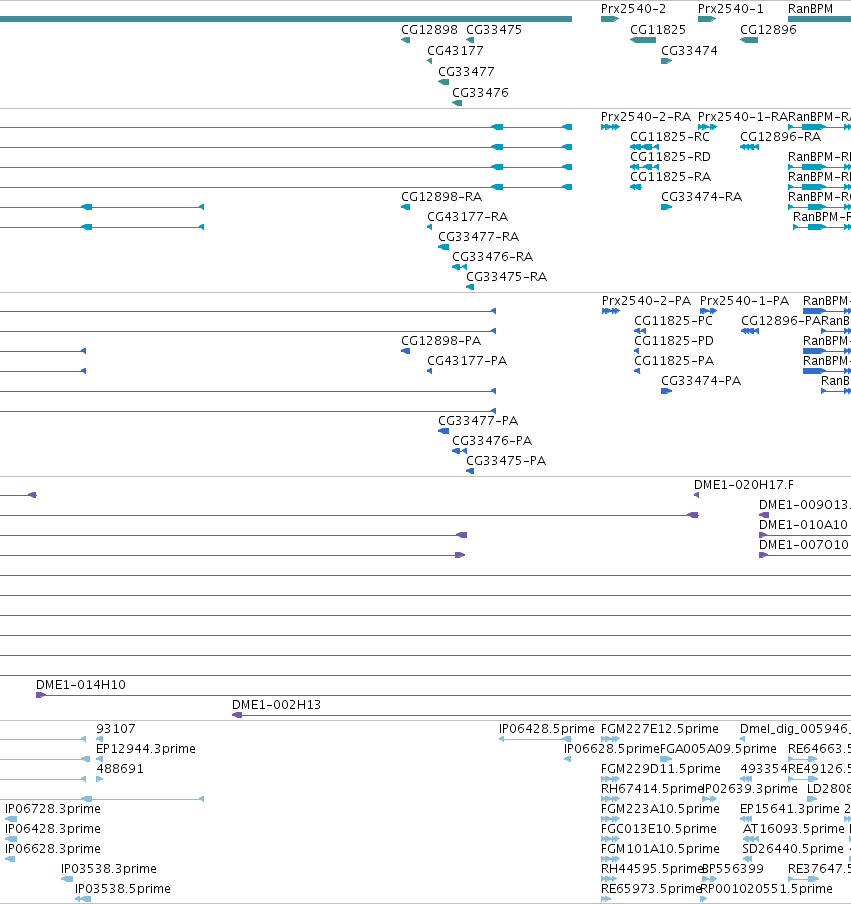Open EST IP02639.3prime
This screenshot has height=904, width=851.
coord(750,789)
